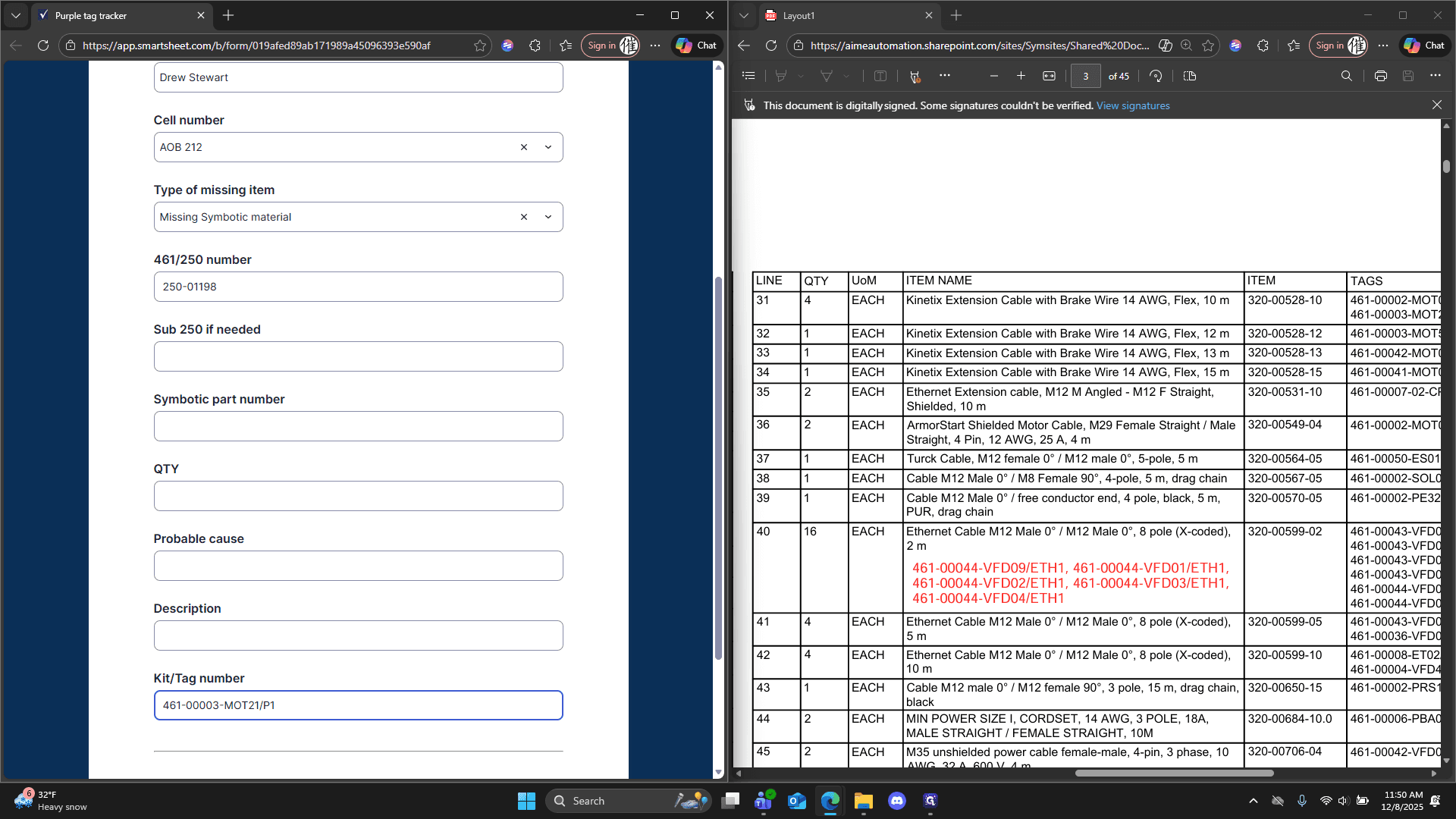Open Outlook from taskbar

tap(797, 801)
